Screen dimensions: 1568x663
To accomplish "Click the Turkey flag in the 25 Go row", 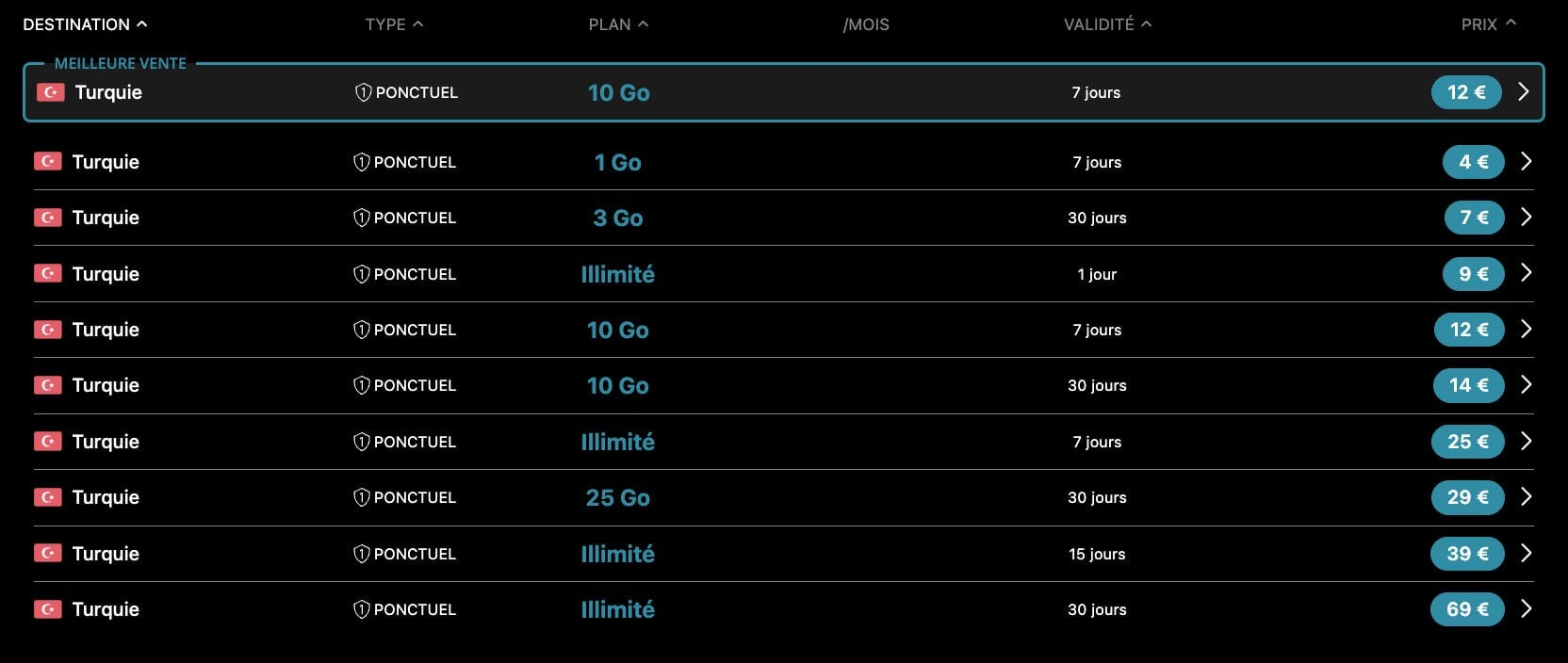I will coord(48,497).
